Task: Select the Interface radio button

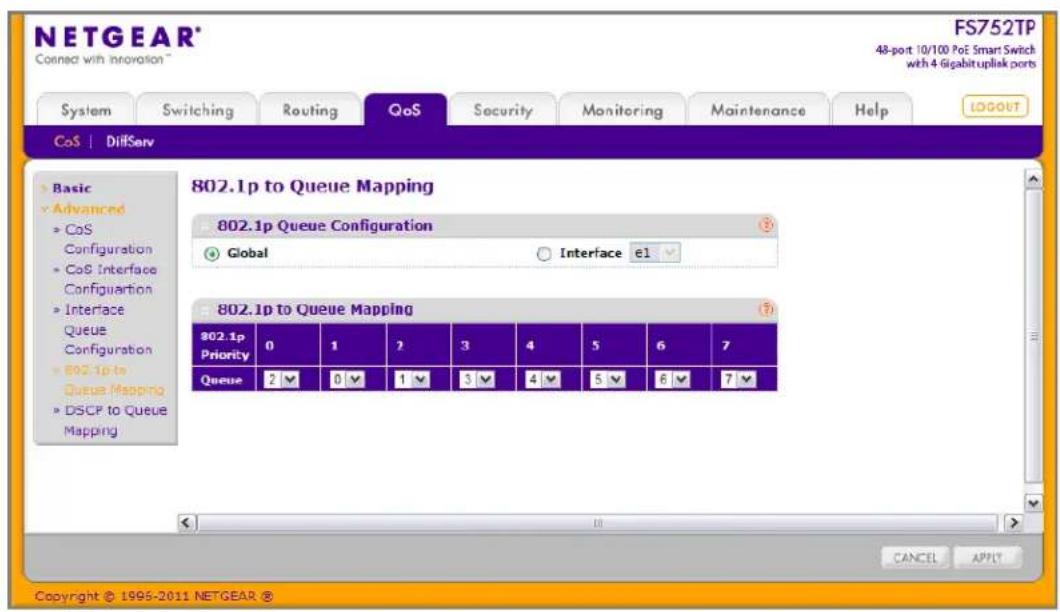Action: (544, 254)
